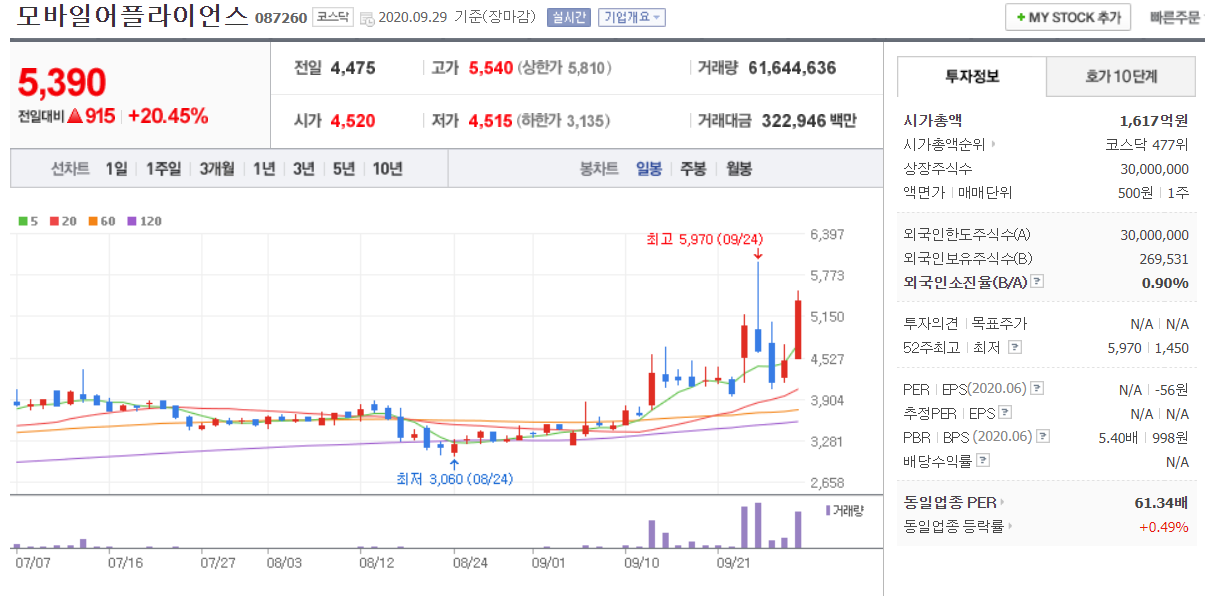Click the 거래량 volume legend marker
Viewport: 1205px width, 596px height.
pyautogui.click(x=828, y=510)
